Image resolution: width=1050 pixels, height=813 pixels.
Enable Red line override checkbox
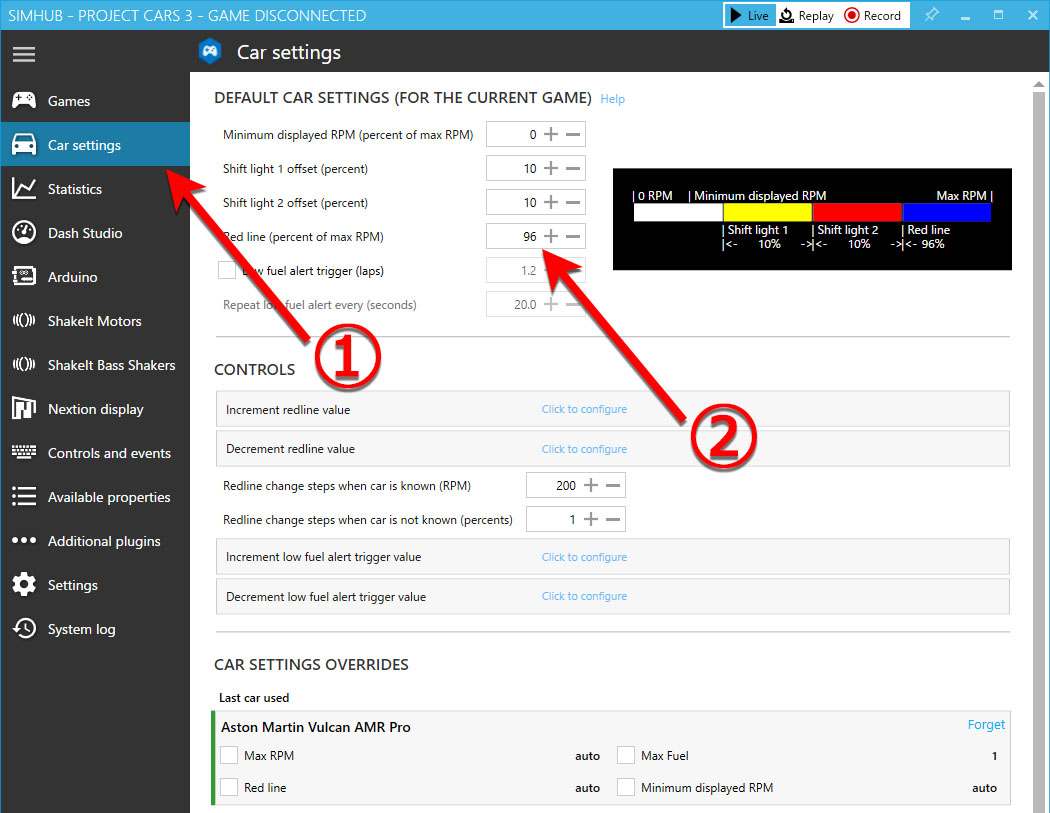pyautogui.click(x=229, y=787)
